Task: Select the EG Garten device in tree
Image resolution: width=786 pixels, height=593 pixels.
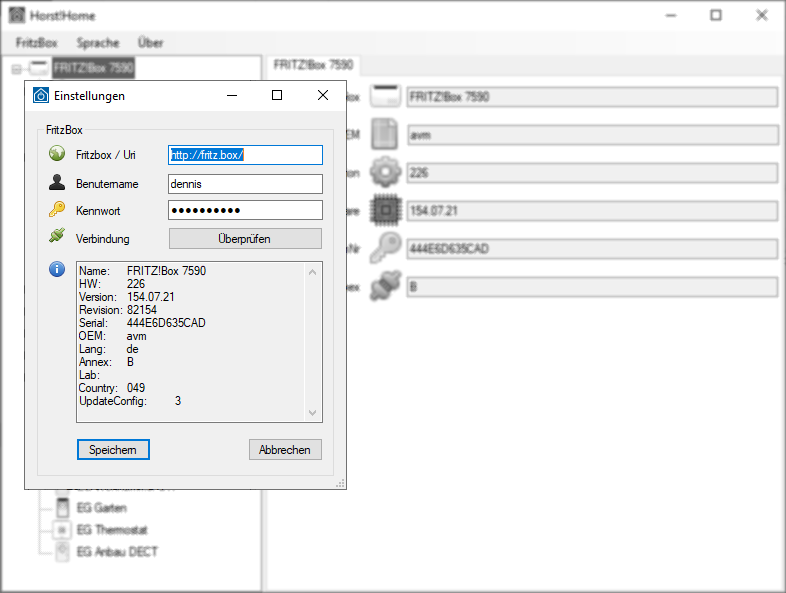Action: 102,508
